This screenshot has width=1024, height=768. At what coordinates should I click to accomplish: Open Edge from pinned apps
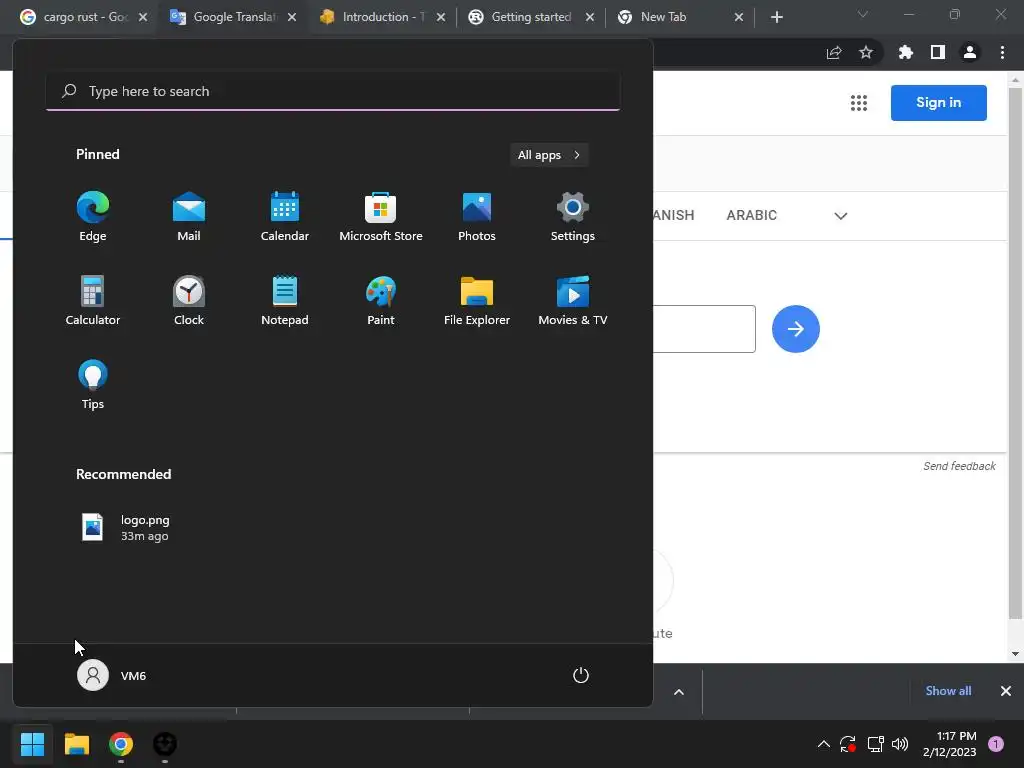tap(93, 217)
